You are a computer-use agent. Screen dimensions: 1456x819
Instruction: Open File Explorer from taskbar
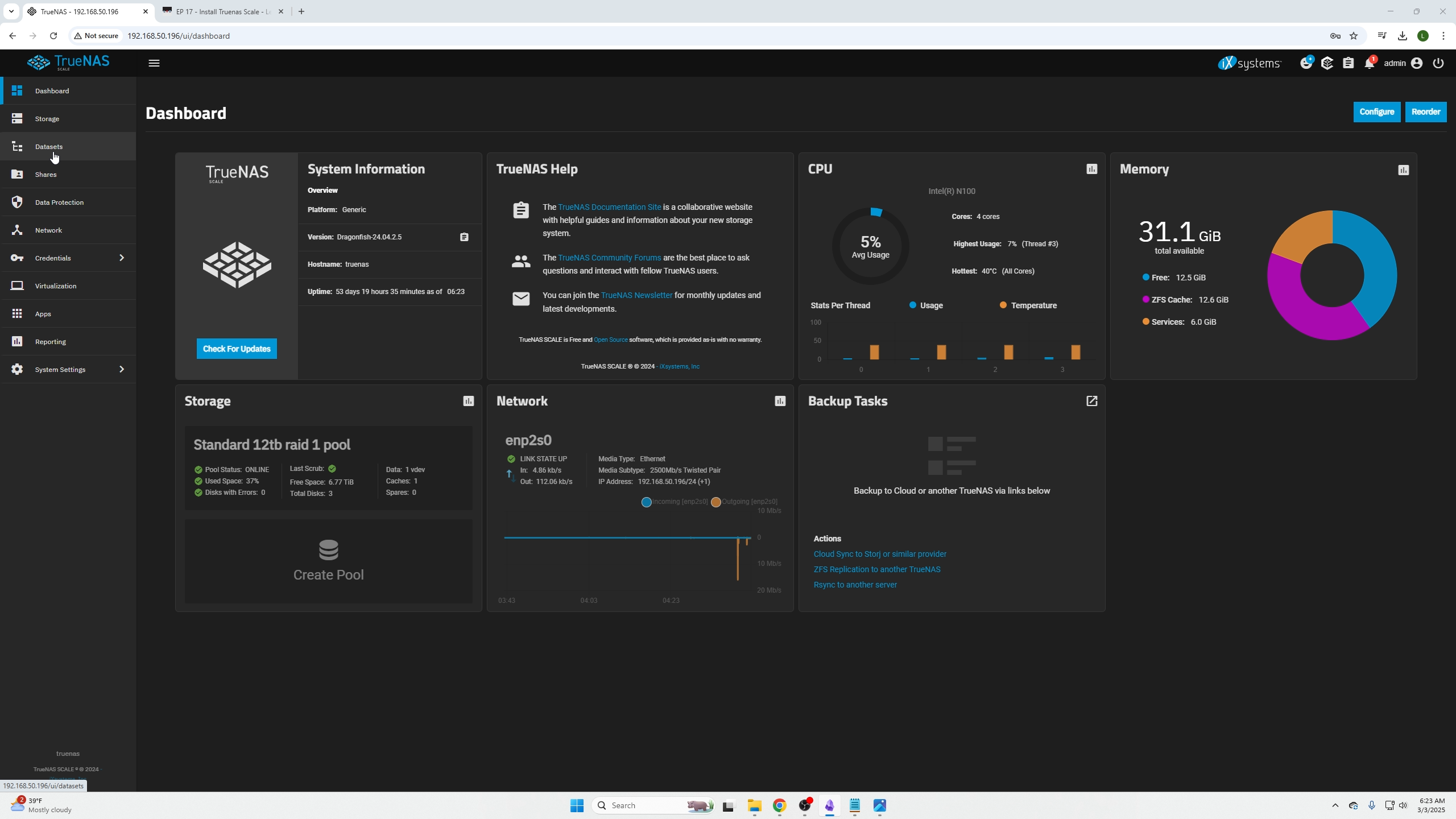(x=755, y=805)
